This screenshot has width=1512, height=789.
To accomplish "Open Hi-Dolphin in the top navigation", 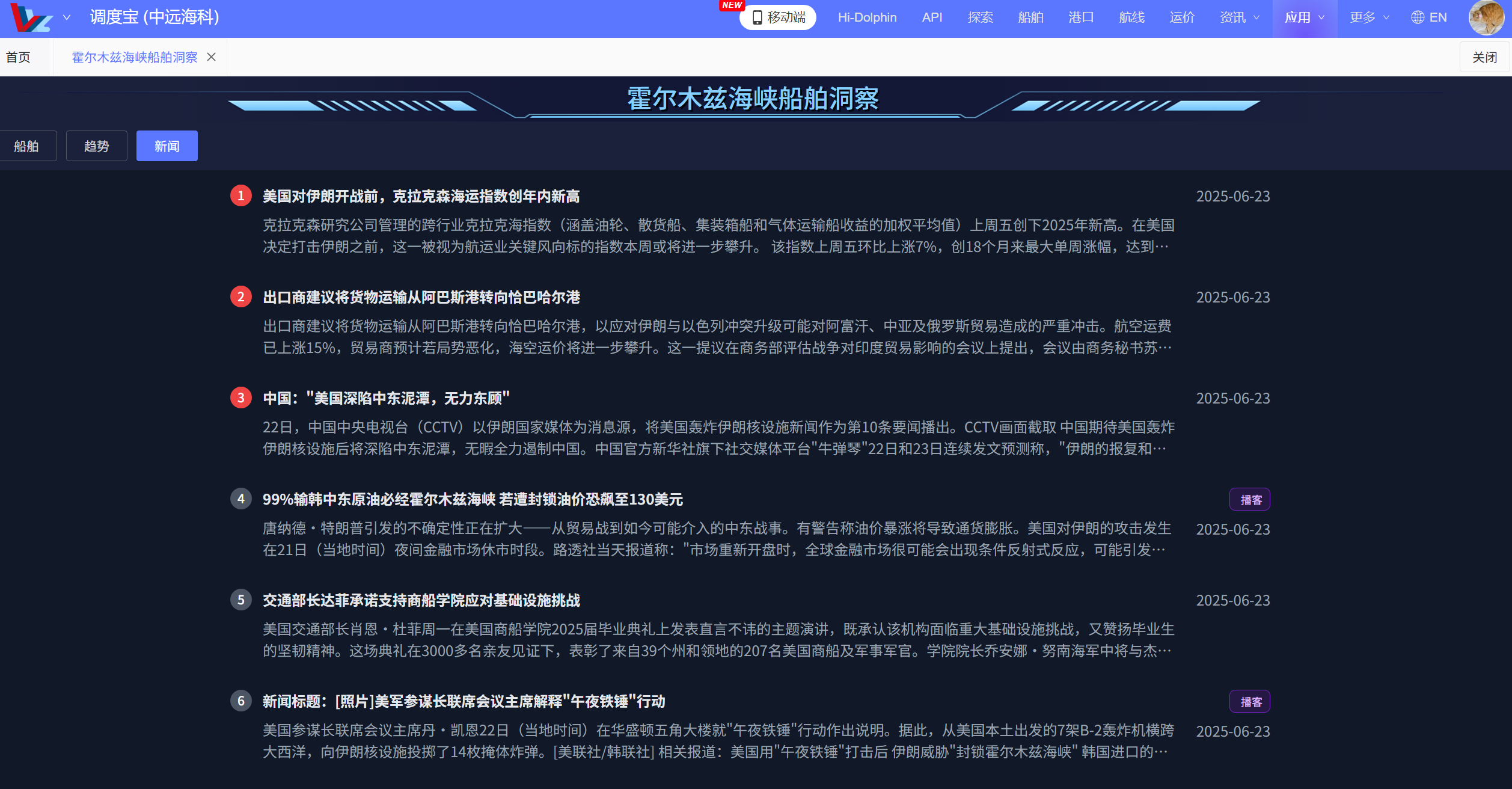I will (x=867, y=17).
